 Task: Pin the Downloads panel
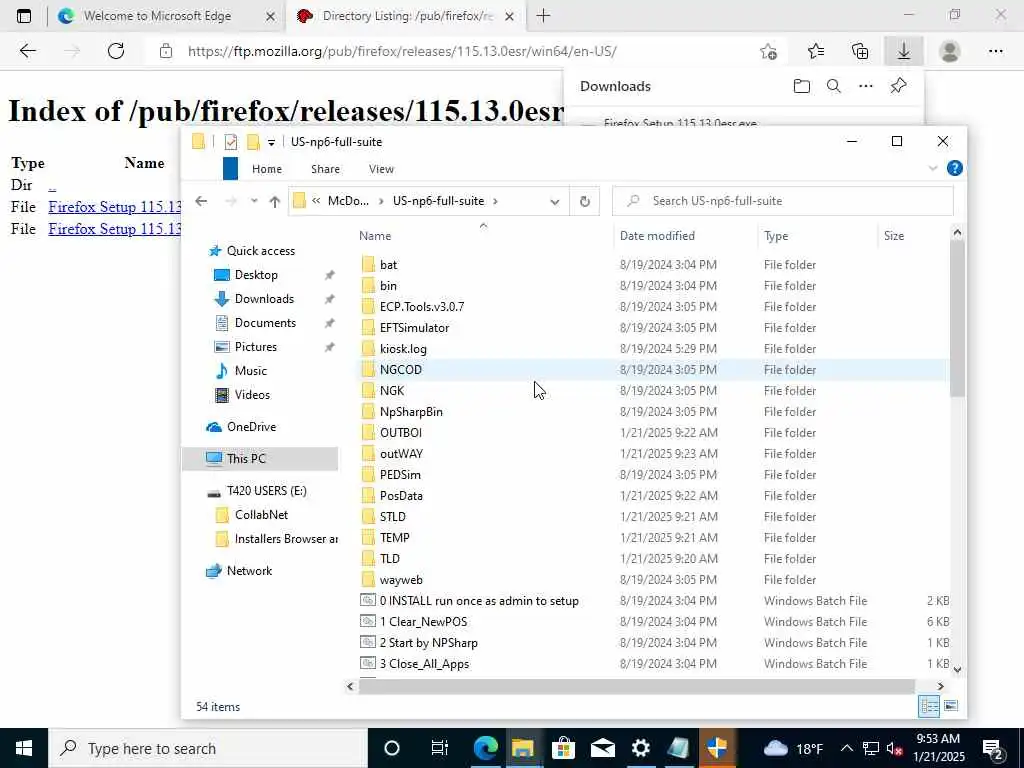(898, 86)
